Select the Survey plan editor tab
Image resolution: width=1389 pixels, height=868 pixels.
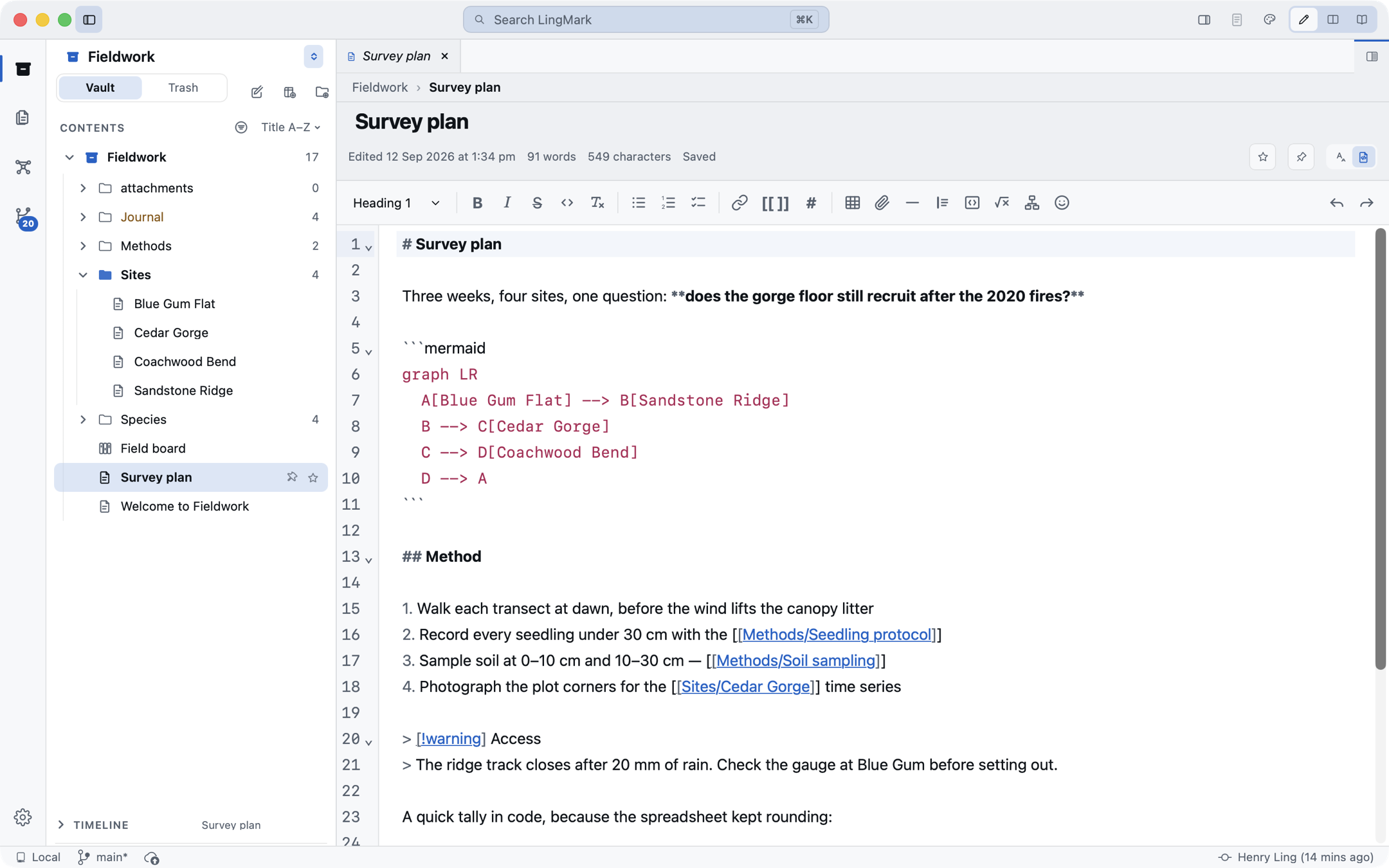pos(397,56)
